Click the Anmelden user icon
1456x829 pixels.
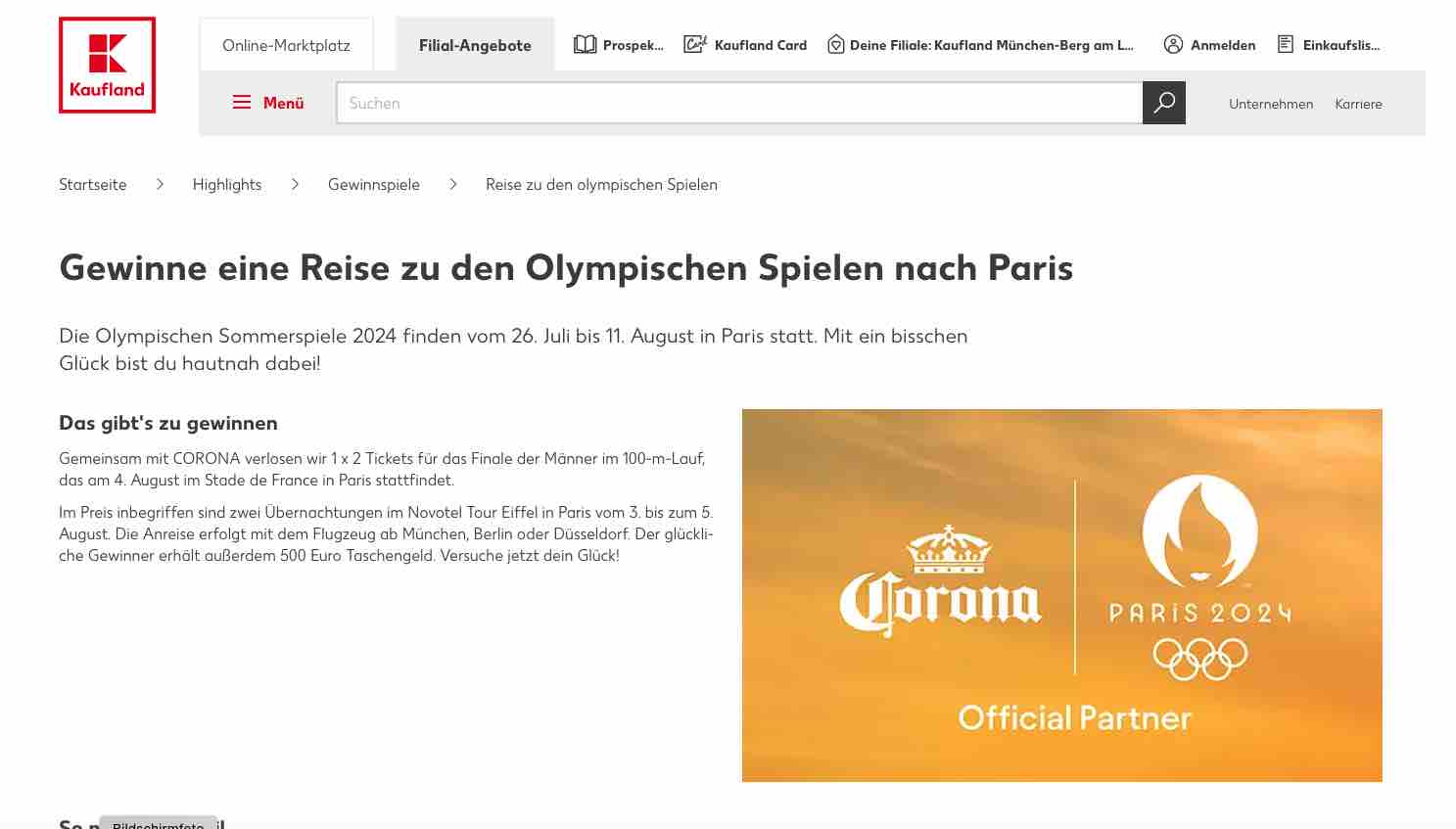click(1173, 44)
